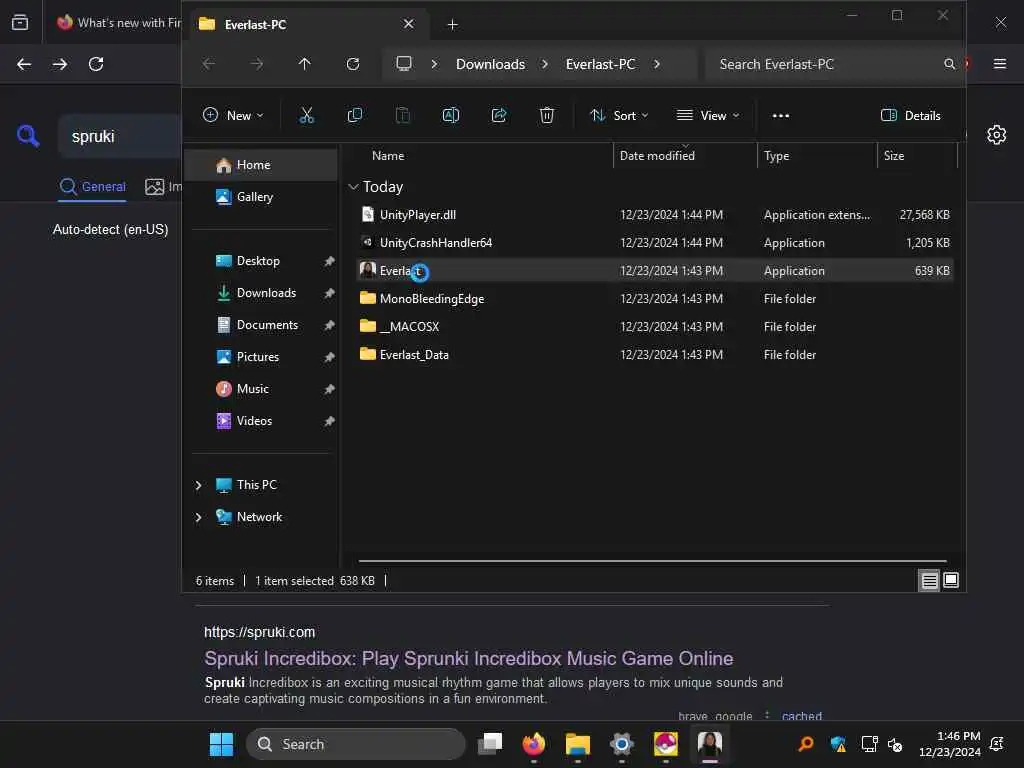Select the General search results tab
The image size is (1024, 768).
coord(92,187)
